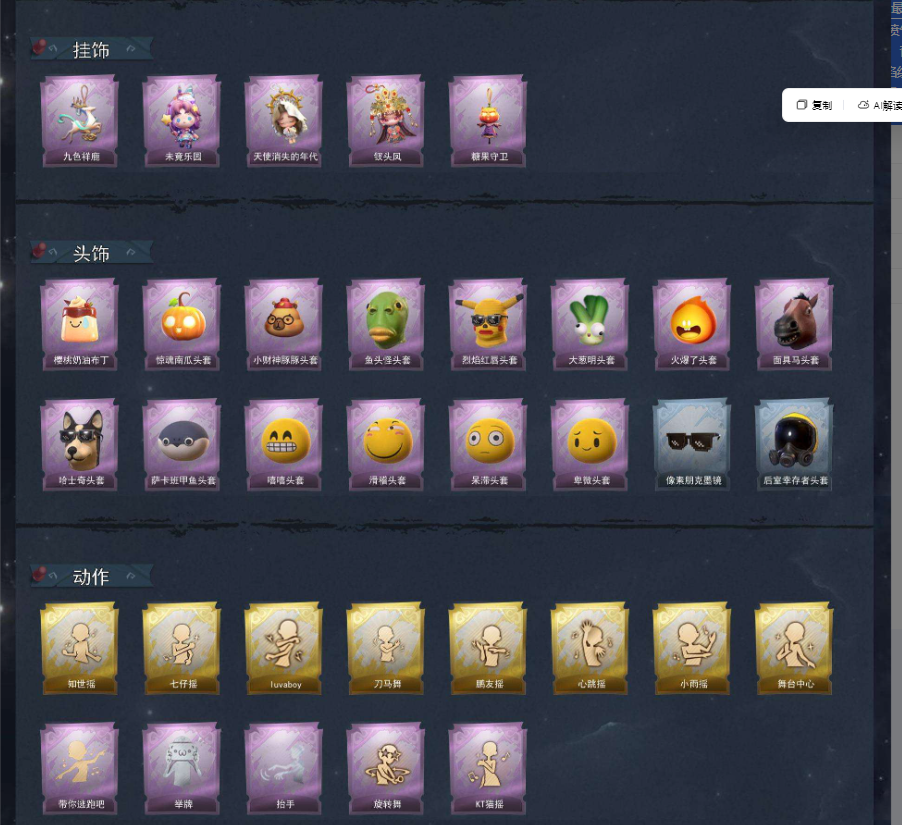Open the 天使消失的年代 pendant item
The height and width of the screenshot is (825, 902).
tap(284, 121)
